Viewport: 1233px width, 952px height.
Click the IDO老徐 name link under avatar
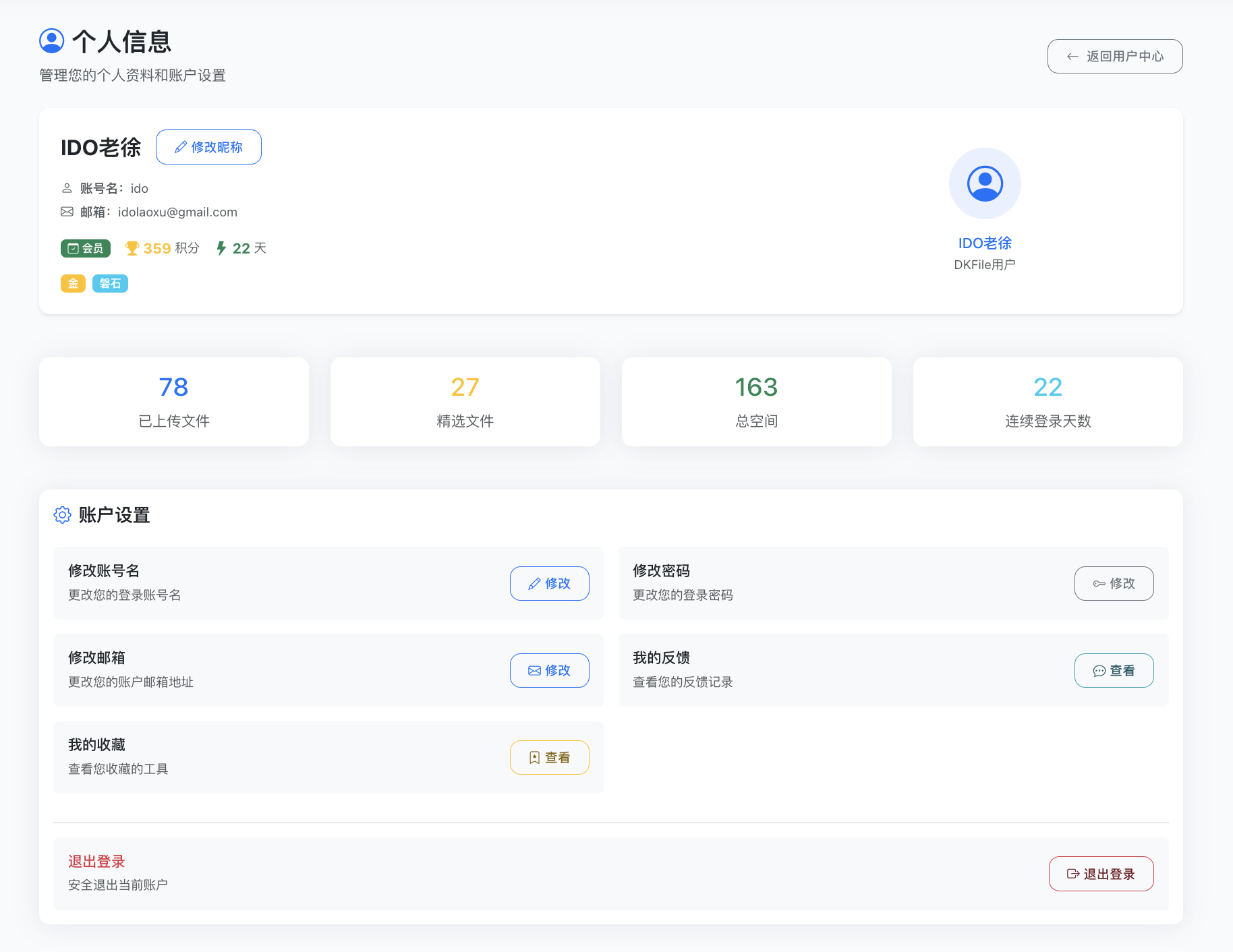984,243
